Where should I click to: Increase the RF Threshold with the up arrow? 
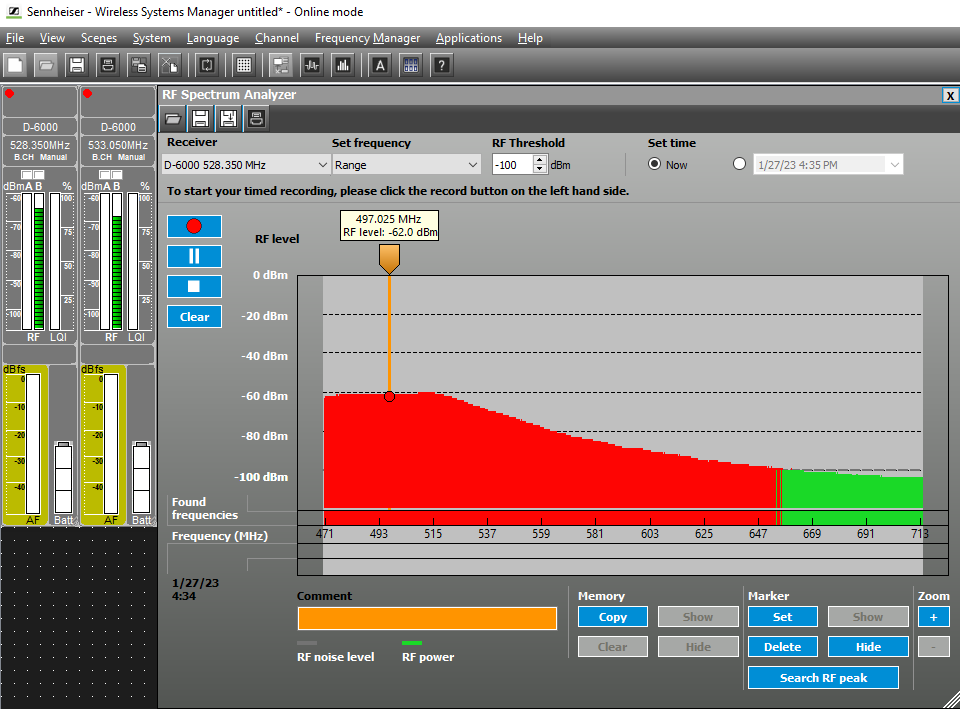[539, 160]
